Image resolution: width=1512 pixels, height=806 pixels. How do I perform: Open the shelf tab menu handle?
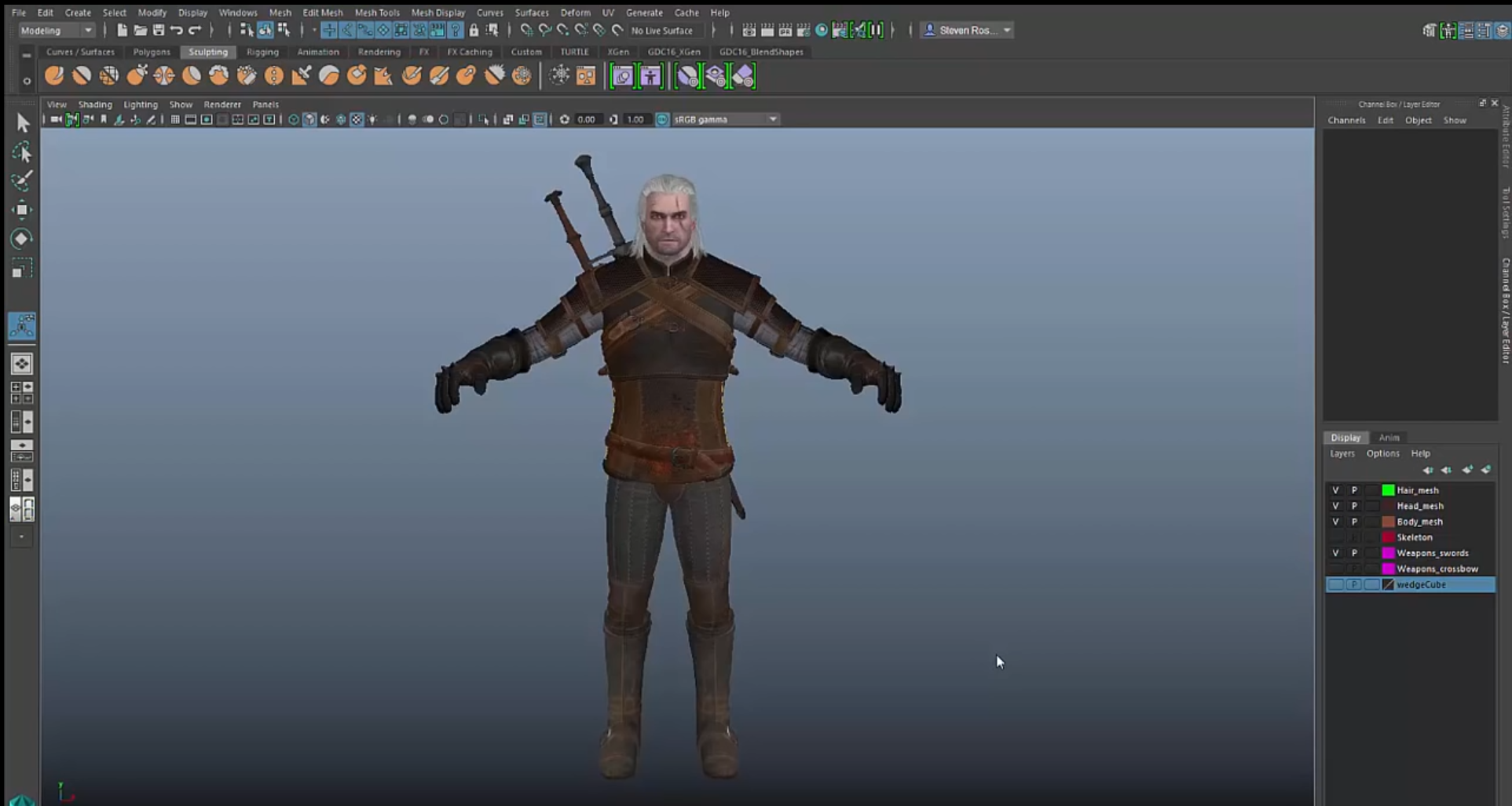click(x=27, y=55)
